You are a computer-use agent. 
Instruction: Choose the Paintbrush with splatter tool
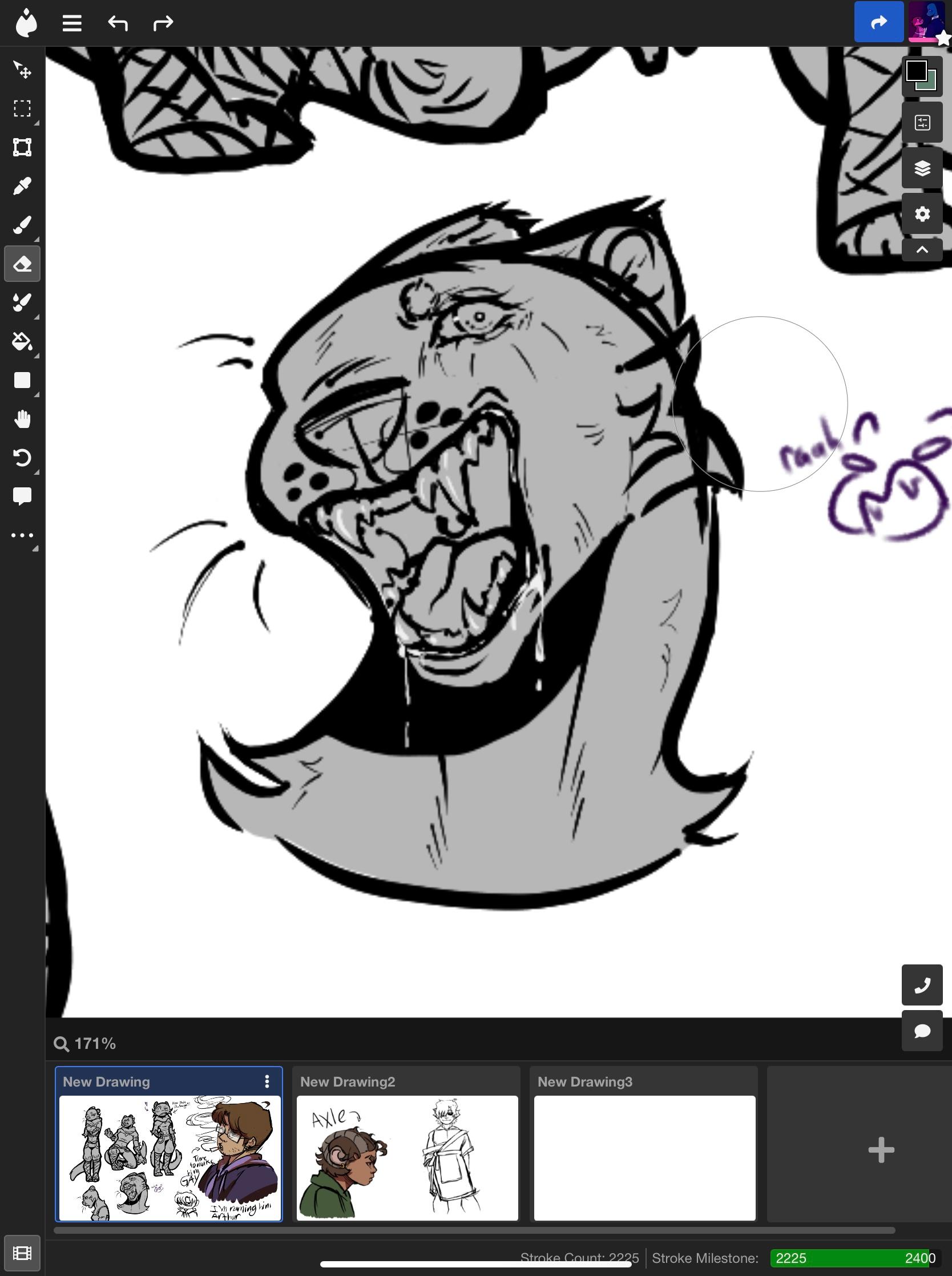coord(22,302)
